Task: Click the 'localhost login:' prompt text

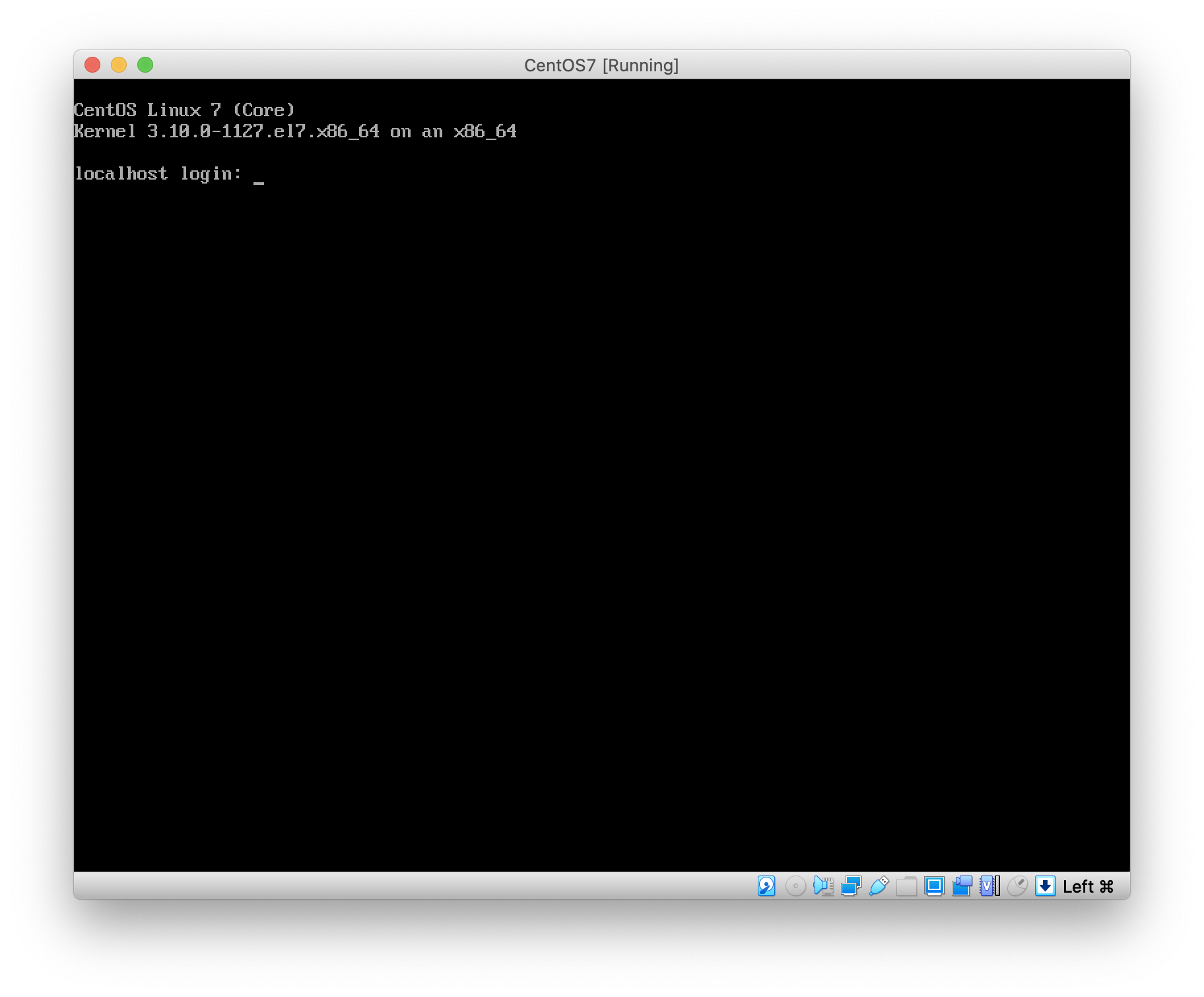Action: [x=158, y=174]
